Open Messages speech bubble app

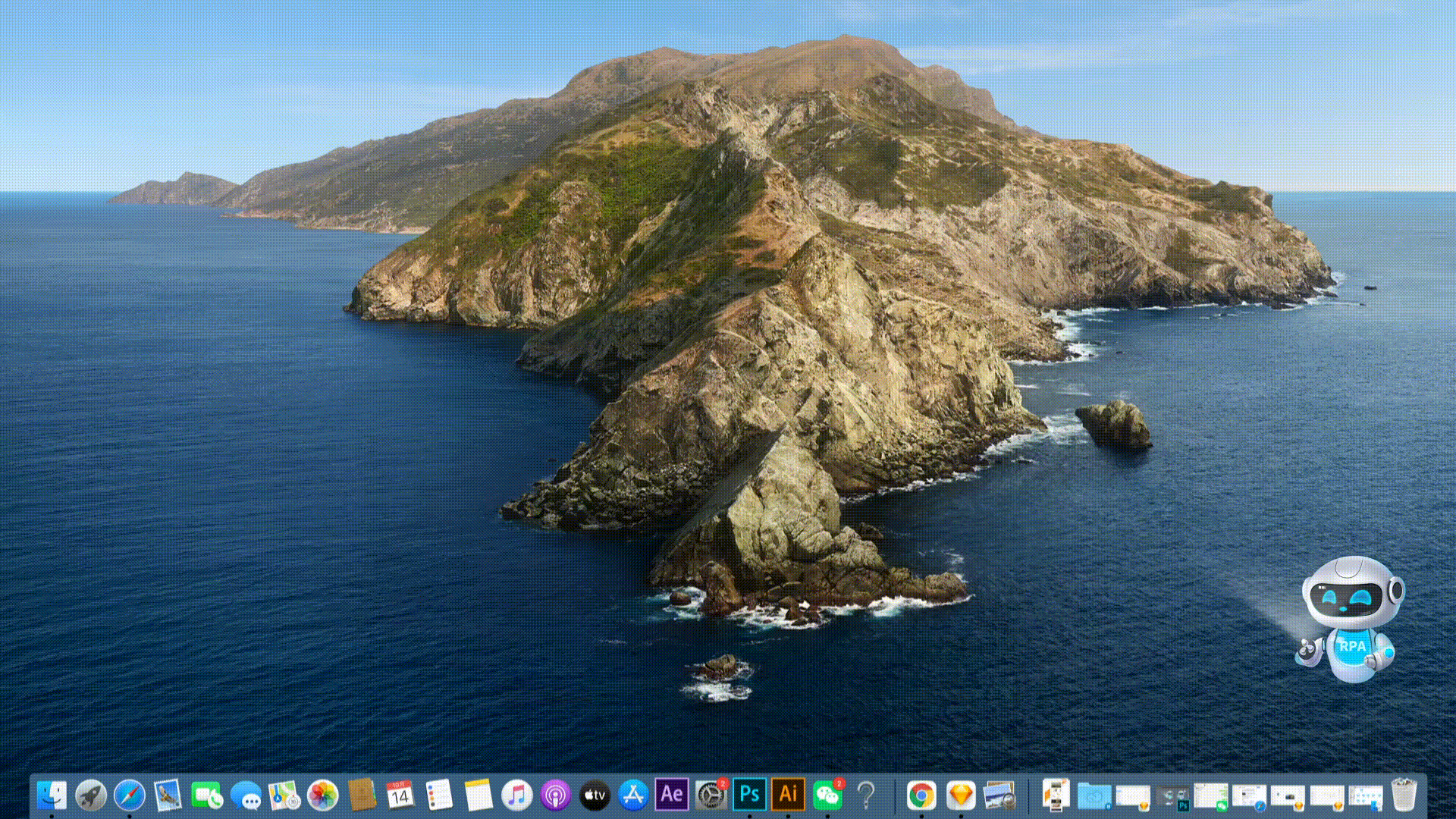246,795
